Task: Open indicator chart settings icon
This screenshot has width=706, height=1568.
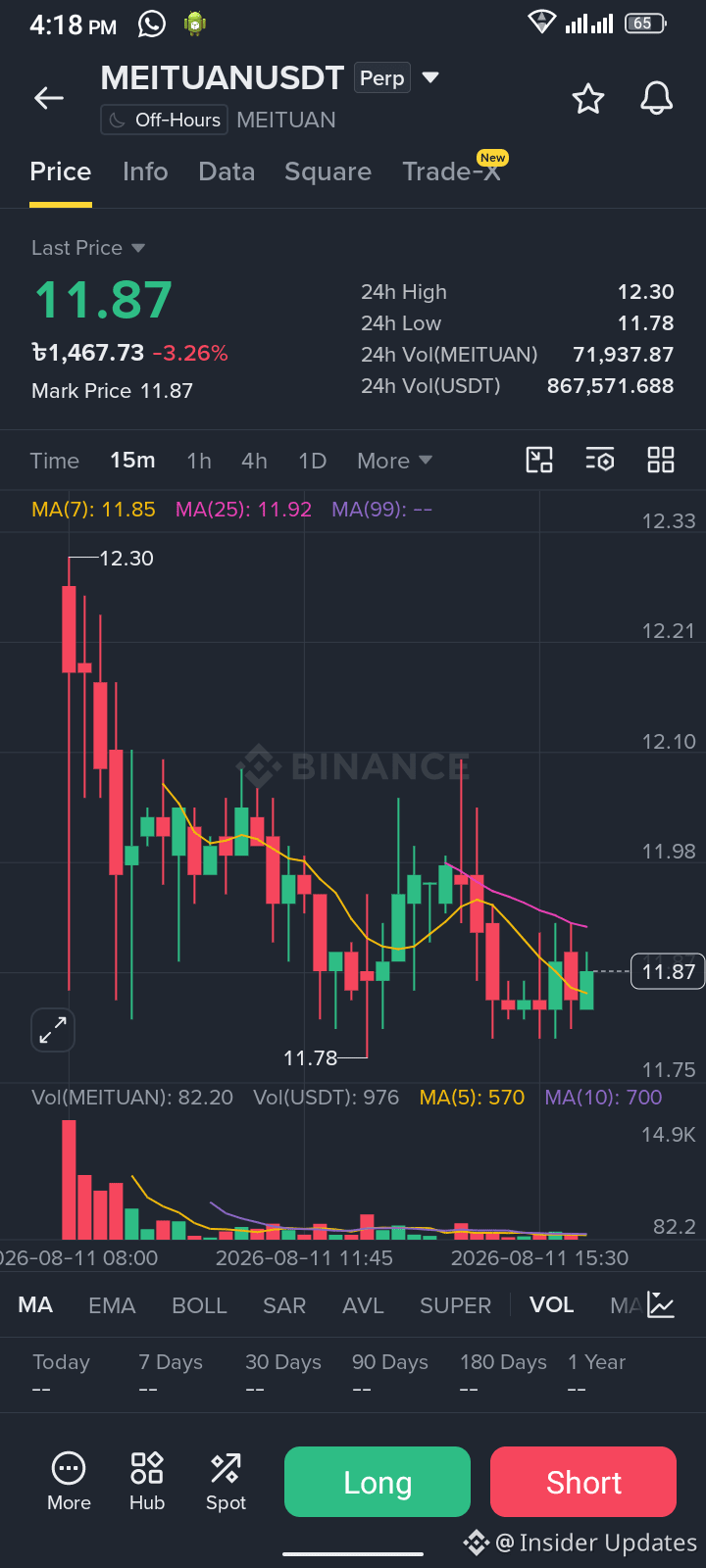Action: pos(661,1304)
